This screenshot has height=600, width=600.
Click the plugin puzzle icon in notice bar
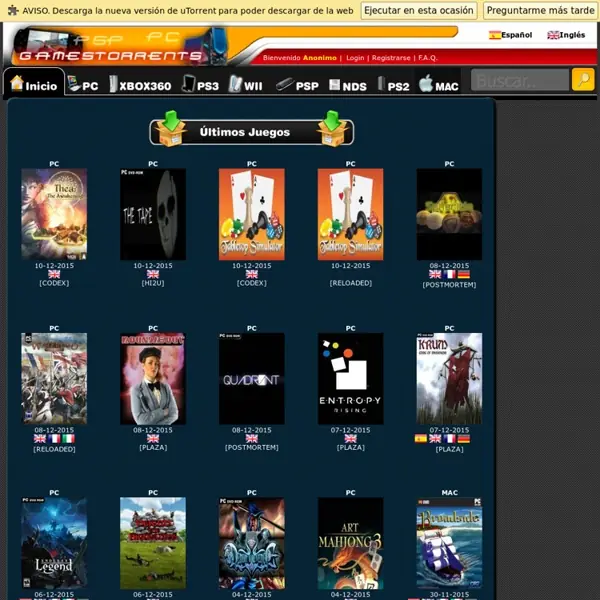[13, 10]
